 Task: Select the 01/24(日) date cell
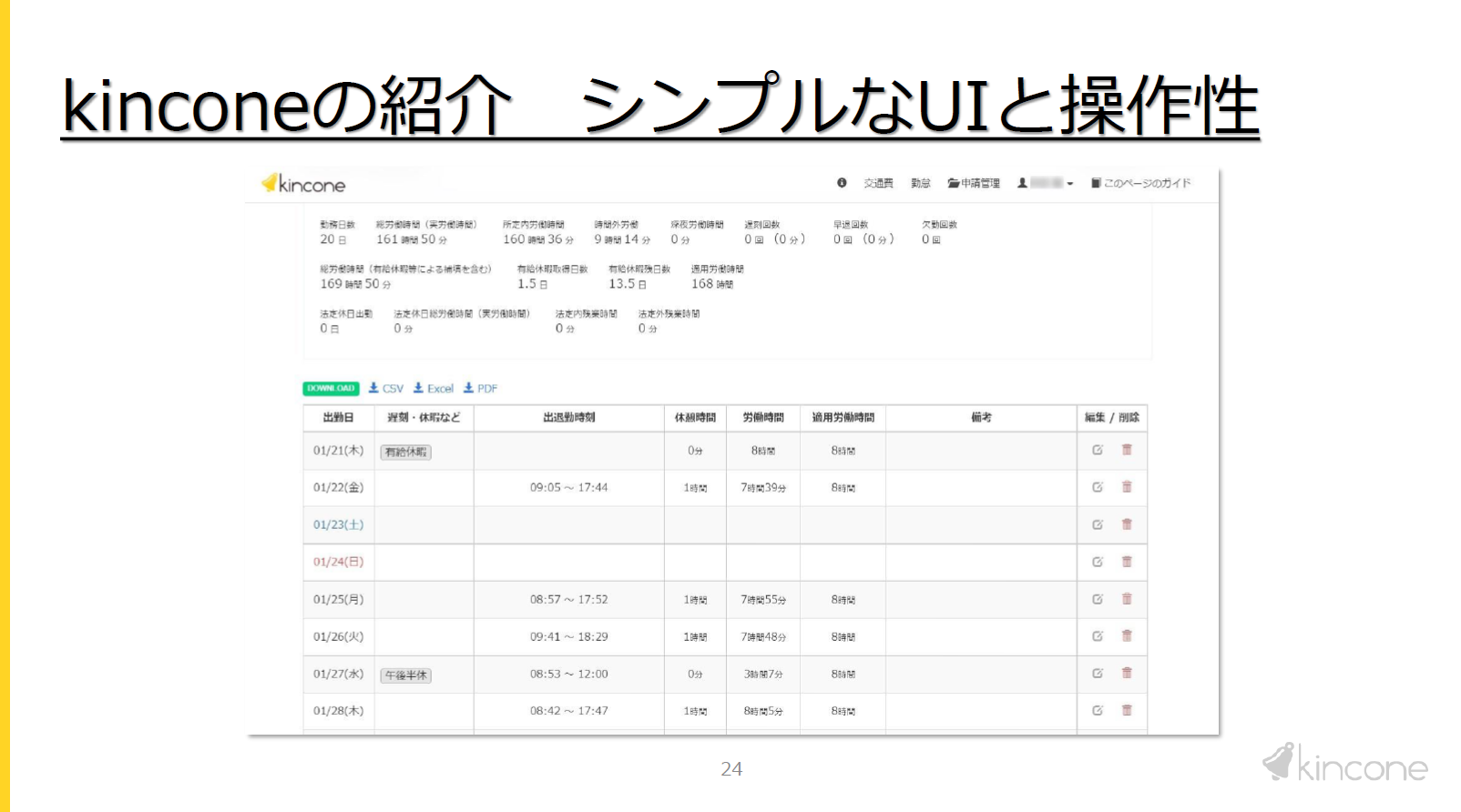tap(338, 563)
